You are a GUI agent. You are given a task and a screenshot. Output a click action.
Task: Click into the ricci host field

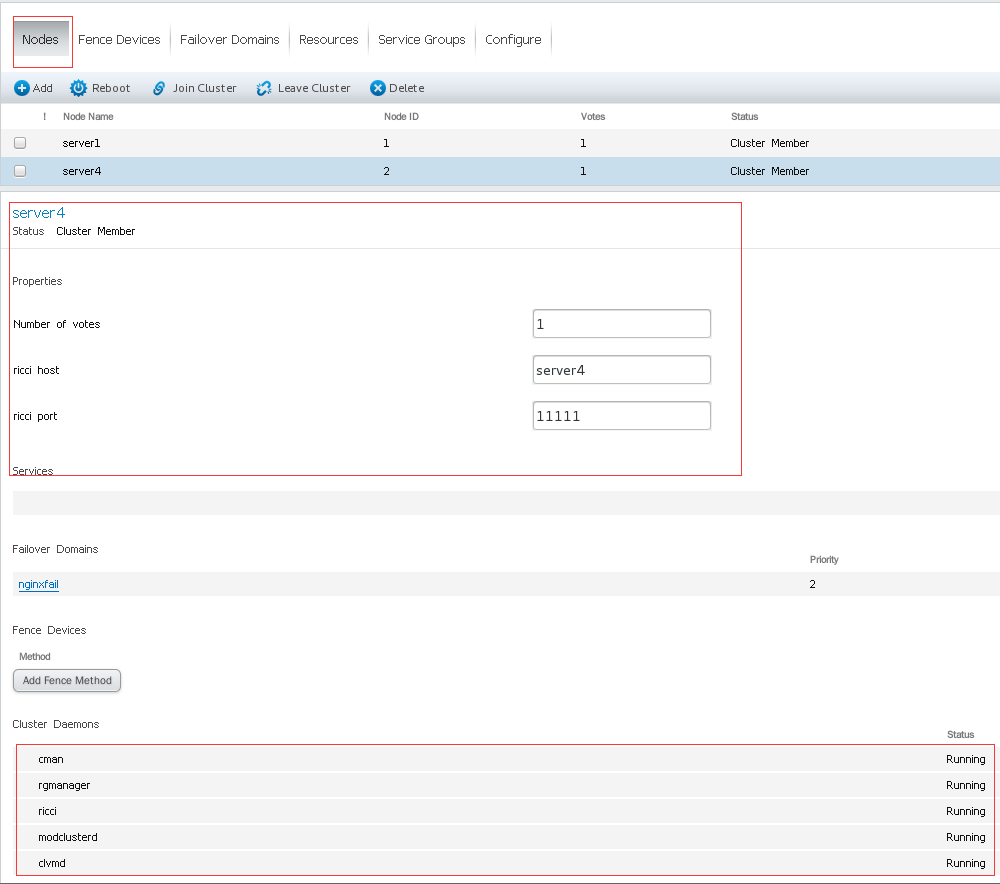pyautogui.click(x=621, y=370)
